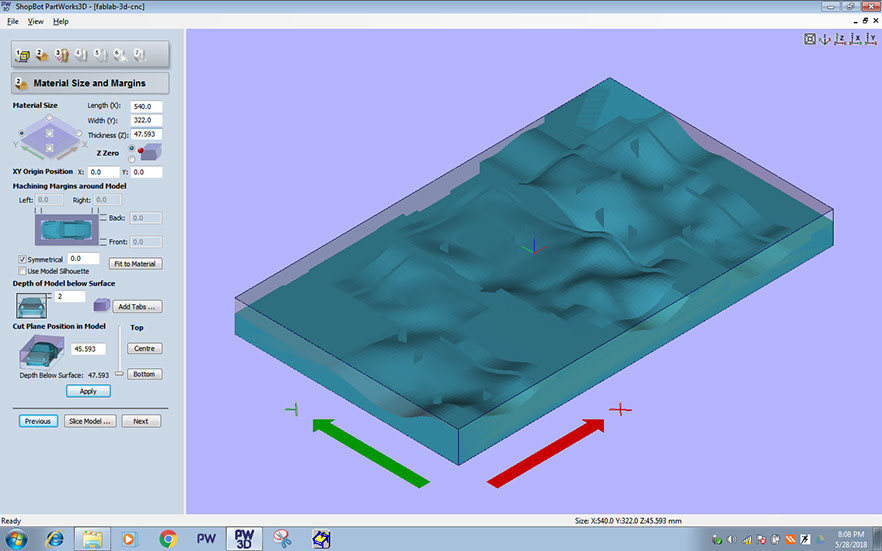
Task: Click Material Size and Margins header
Action: (90, 83)
